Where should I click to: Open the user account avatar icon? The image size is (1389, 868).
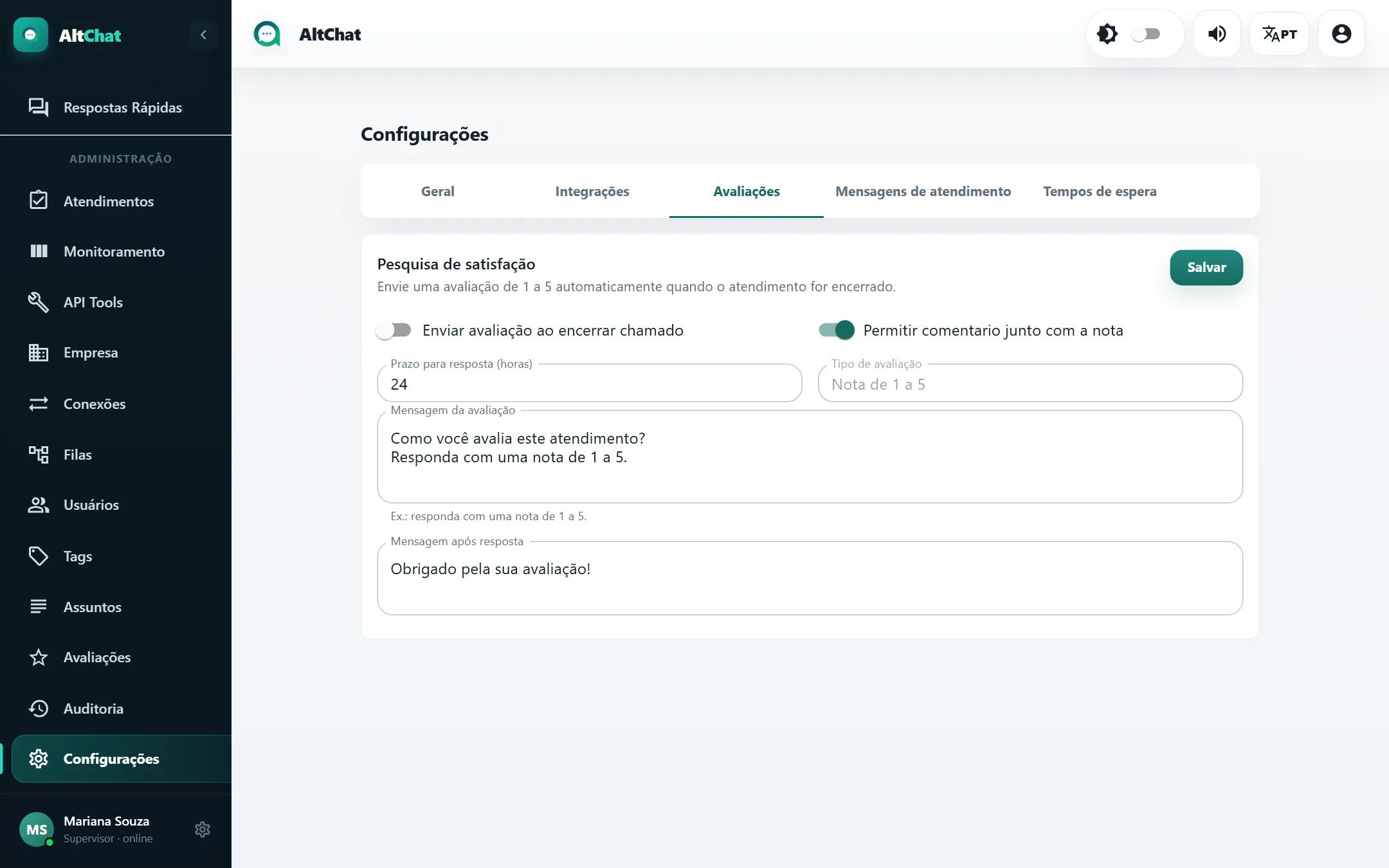1341,34
